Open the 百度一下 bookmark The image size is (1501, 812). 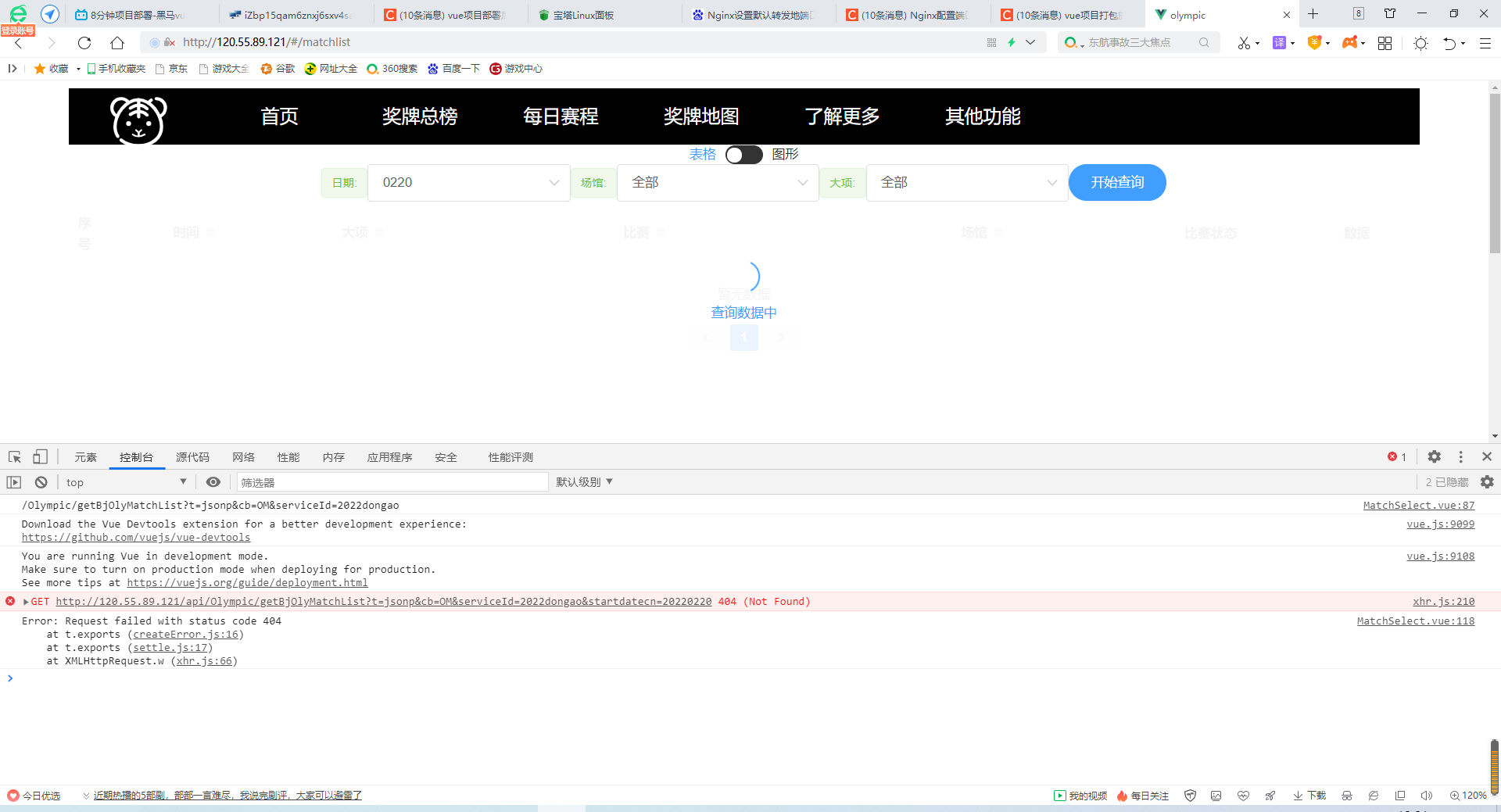point(453,69)
